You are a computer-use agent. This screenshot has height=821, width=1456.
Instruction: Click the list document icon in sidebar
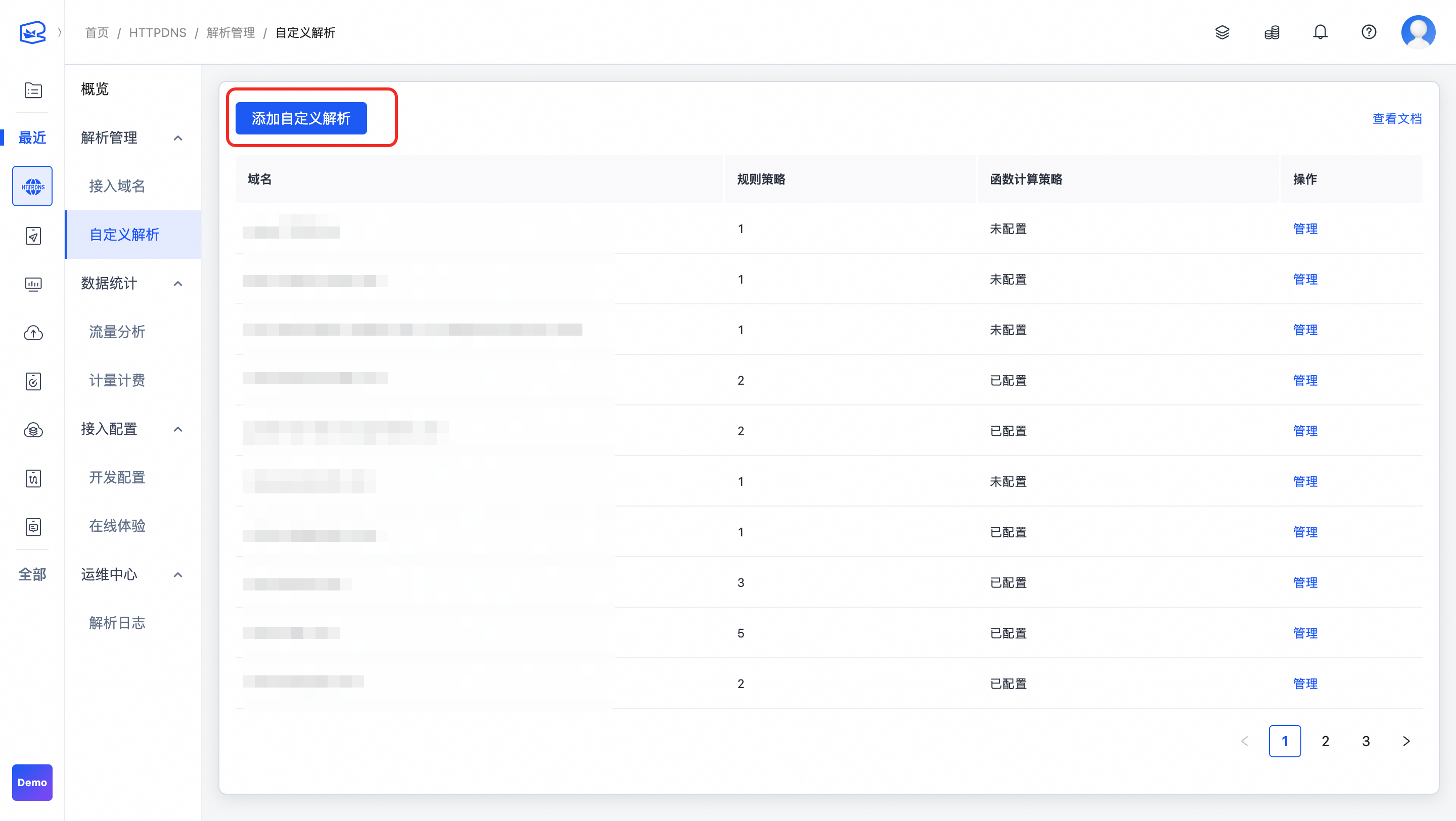click(x=33, y=90)
